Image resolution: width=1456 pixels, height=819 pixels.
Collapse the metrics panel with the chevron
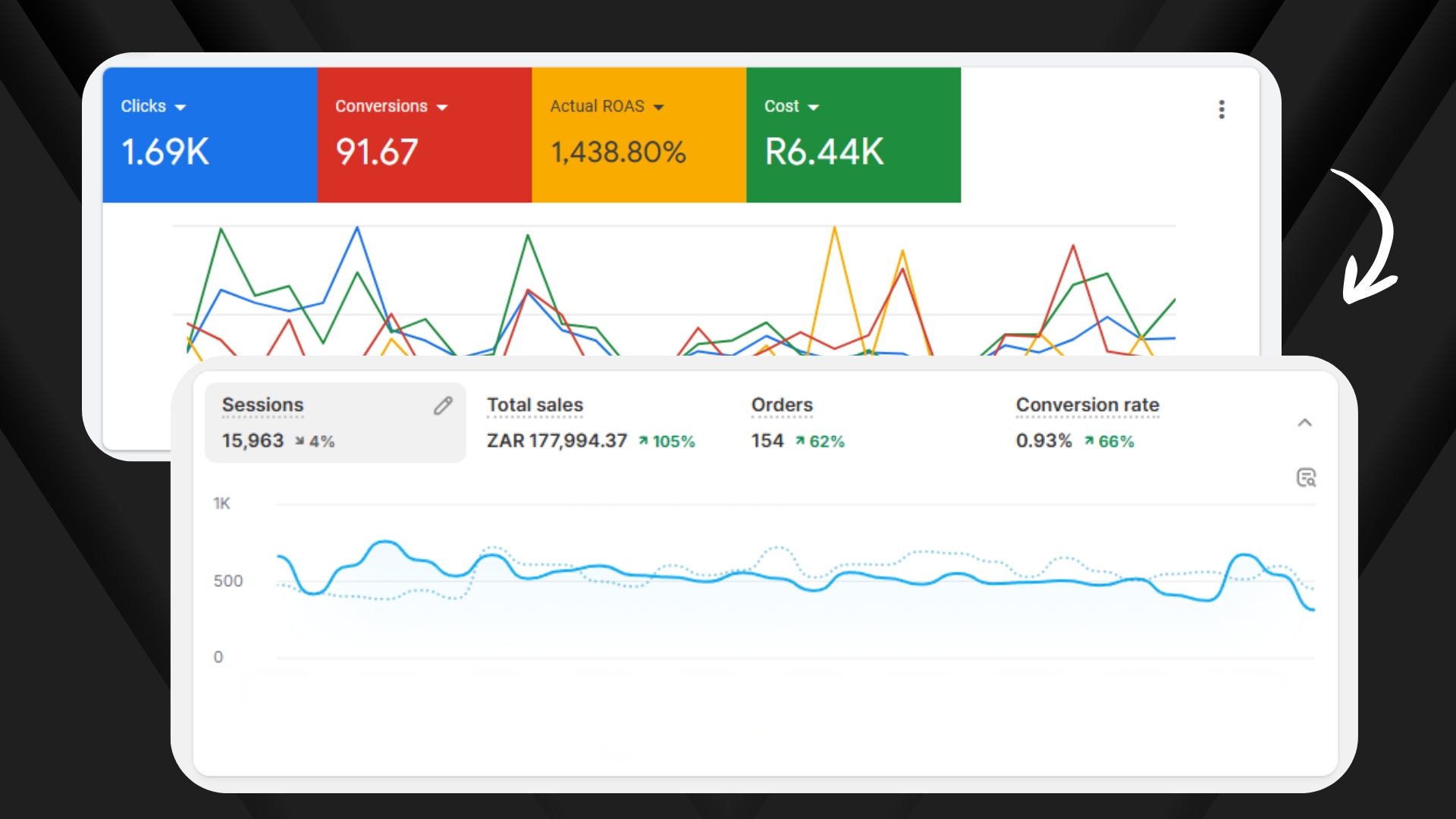(1304, 423)
